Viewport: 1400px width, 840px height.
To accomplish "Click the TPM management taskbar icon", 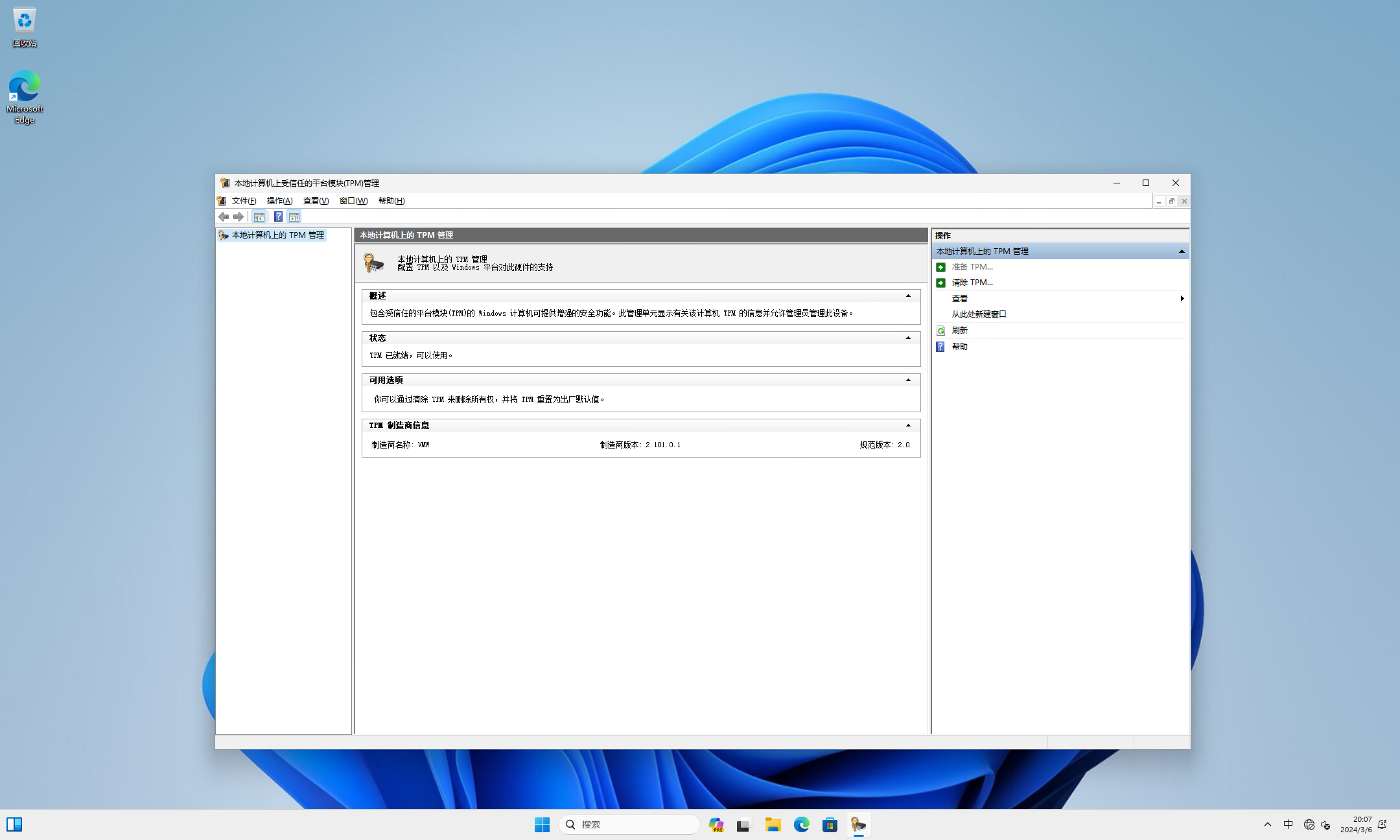I will [x=859, y=824].
